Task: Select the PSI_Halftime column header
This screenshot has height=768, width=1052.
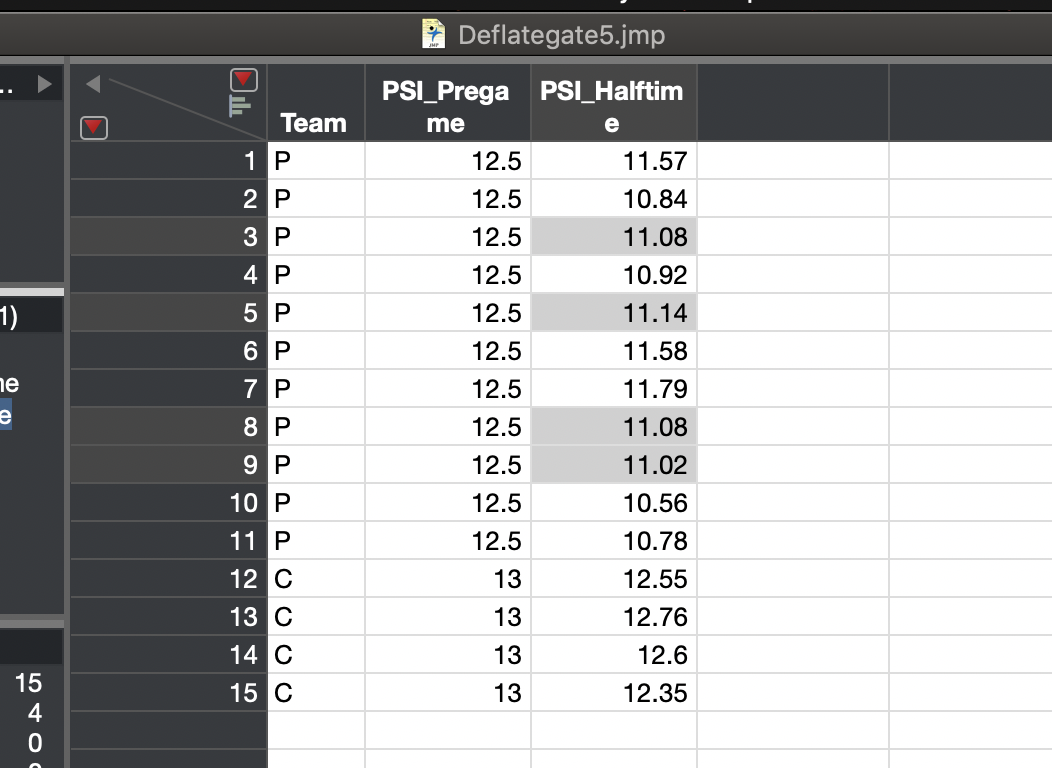Action: coord(613,102)
